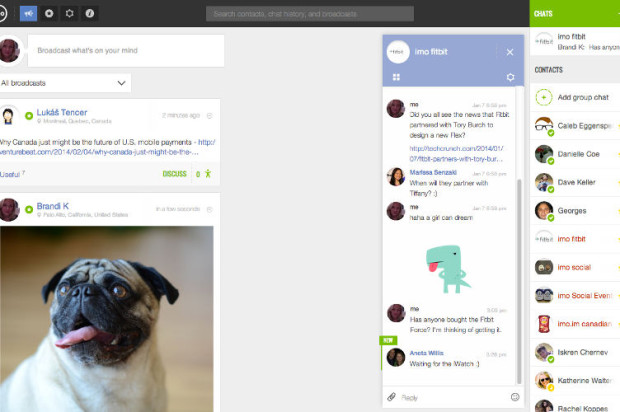Viewport: 620px width, 412px height.
Task: Open contact Danielle Coe
Action: pyautogui.click(x=575, y=154)
